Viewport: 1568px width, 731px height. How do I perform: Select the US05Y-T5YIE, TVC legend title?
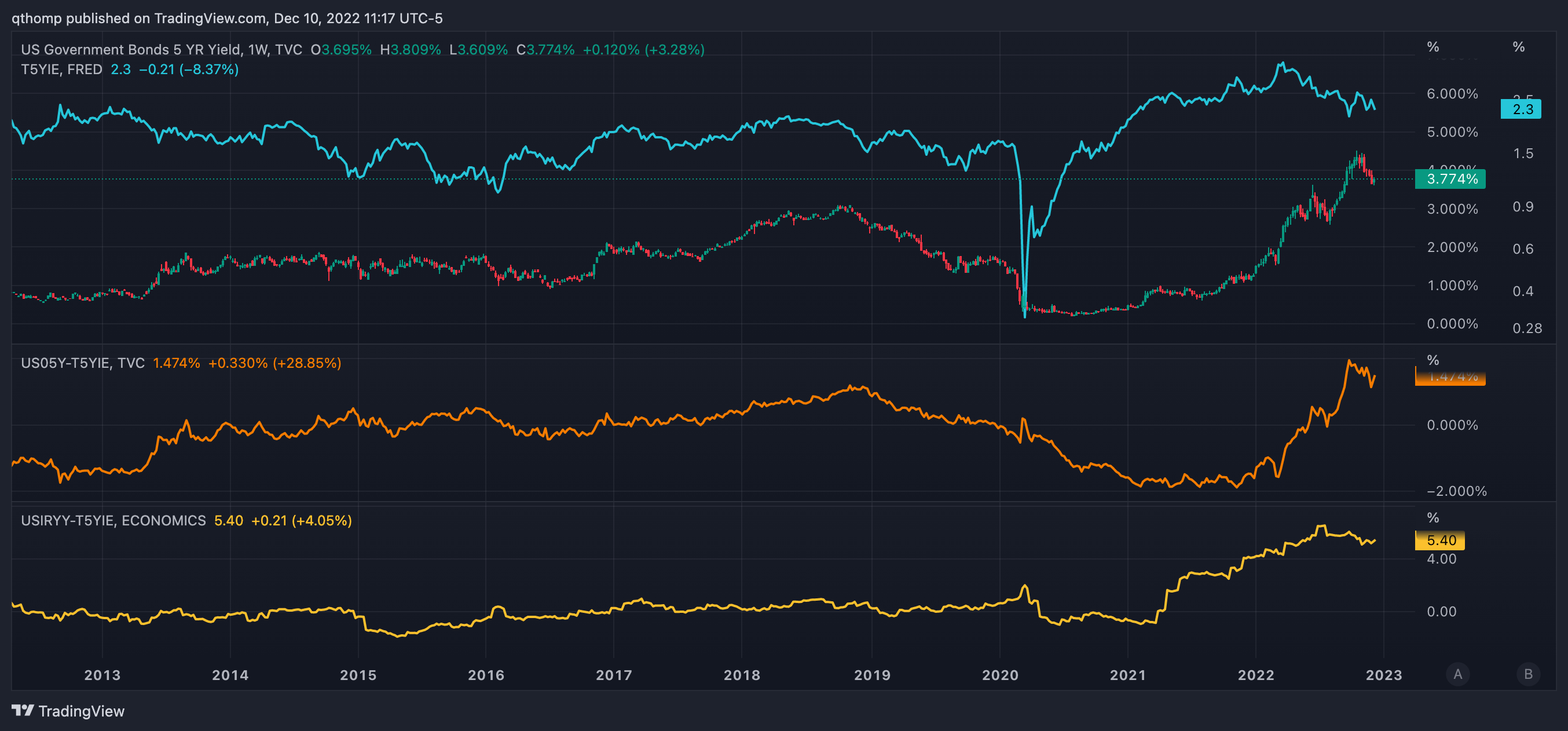pyautogui.click(x=83, y=363)
